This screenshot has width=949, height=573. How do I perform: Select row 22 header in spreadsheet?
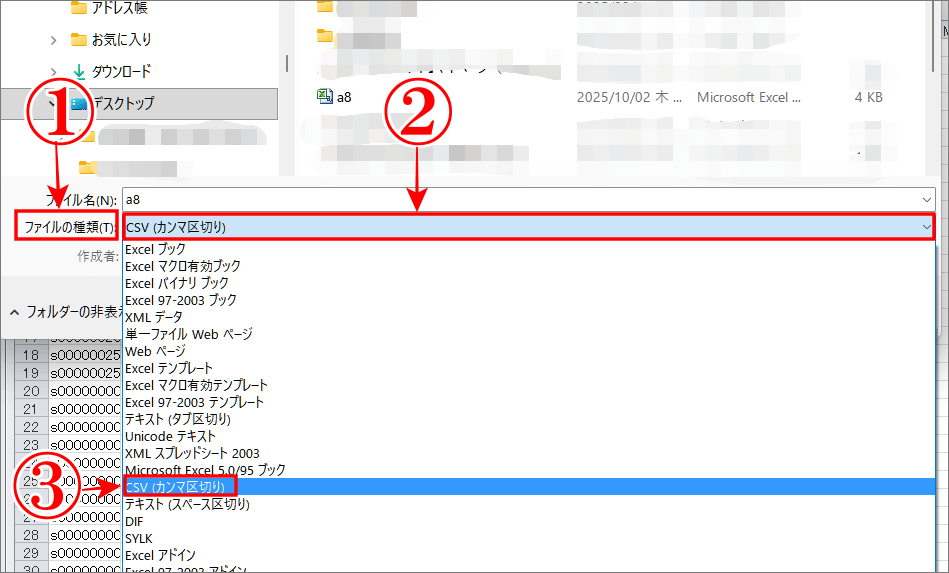coord(31,427)
